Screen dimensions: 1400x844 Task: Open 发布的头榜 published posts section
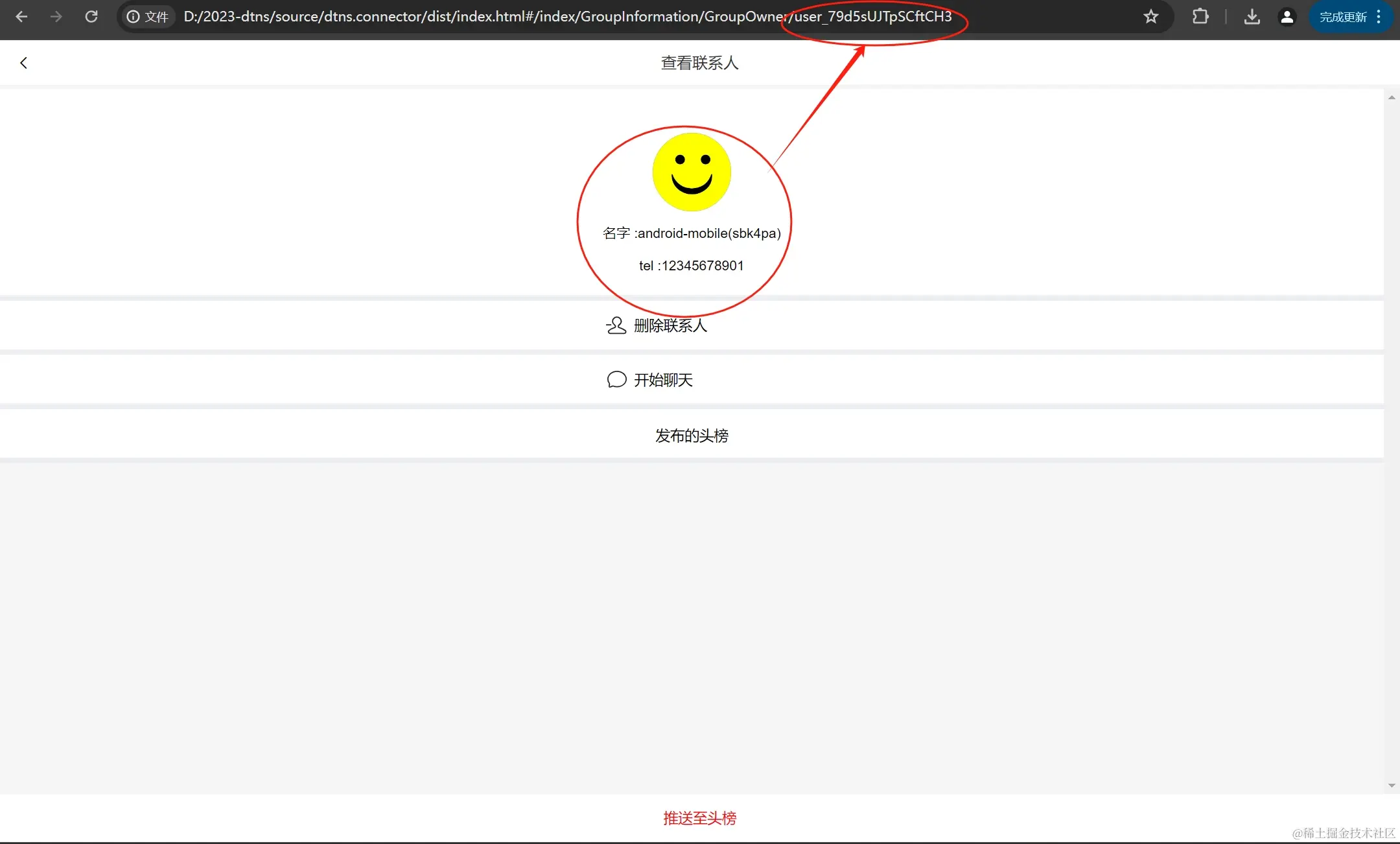click(x=692, y=436)
